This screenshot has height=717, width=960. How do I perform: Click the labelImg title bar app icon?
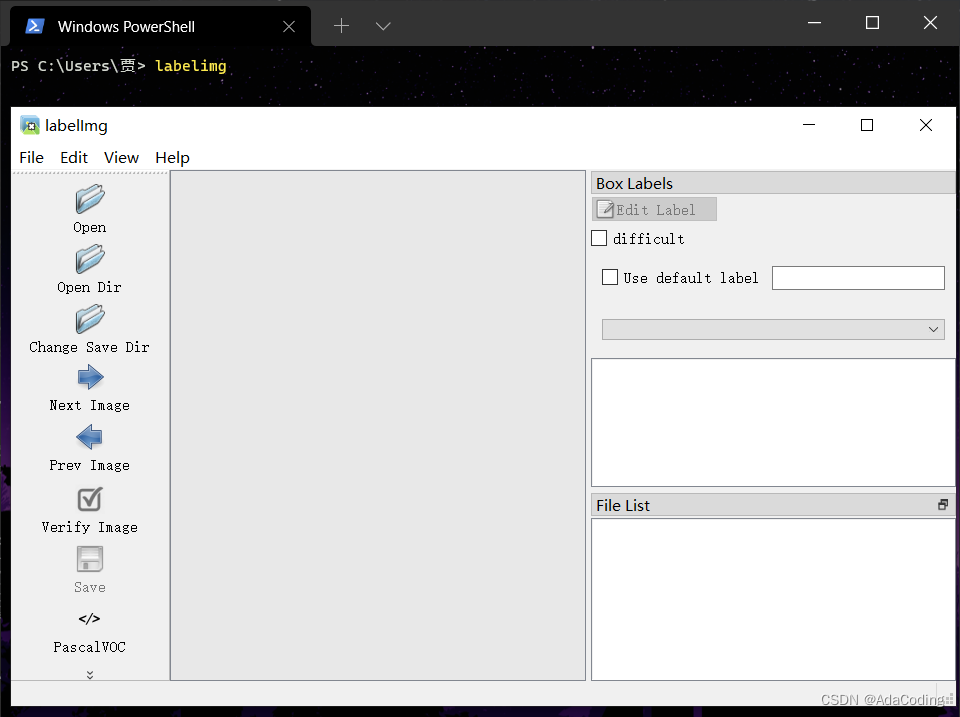[29, 125]
